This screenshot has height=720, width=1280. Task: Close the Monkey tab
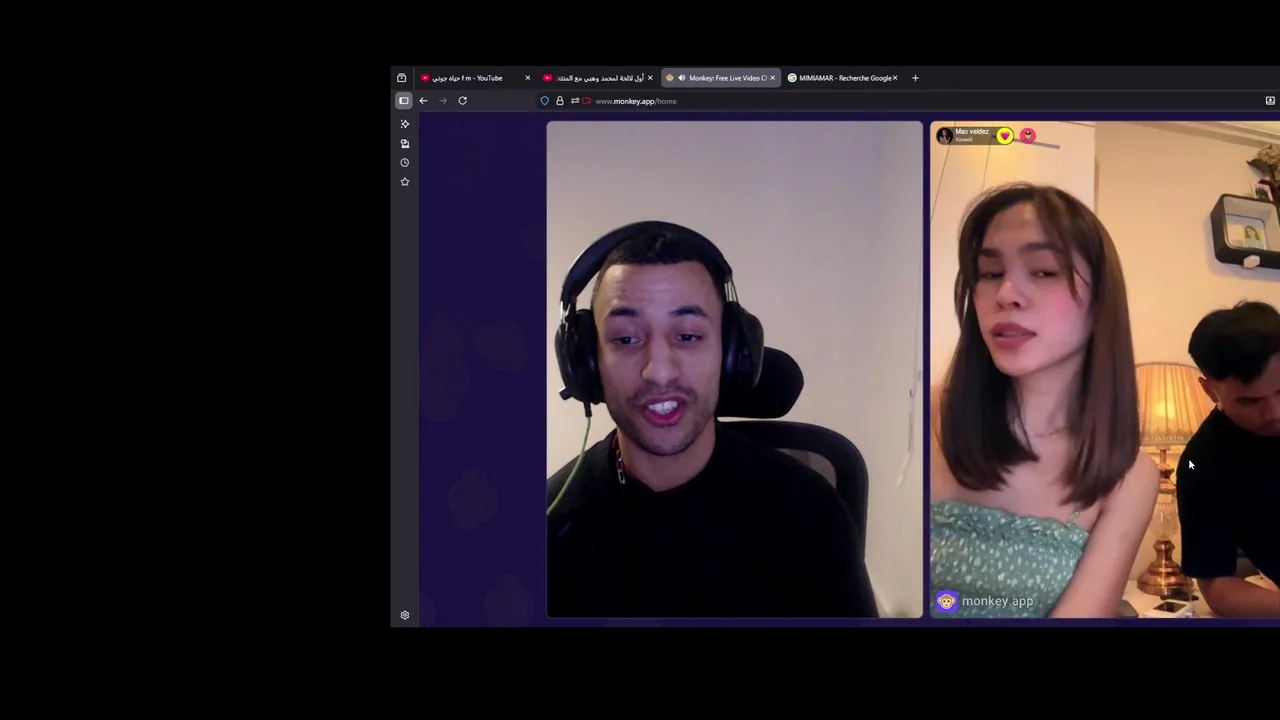pyautogui.click(x=772, y=78)
